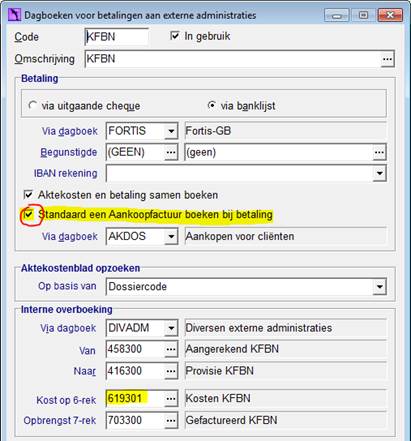Open account lookup for Kost op 6-rek

click(171, 399)
